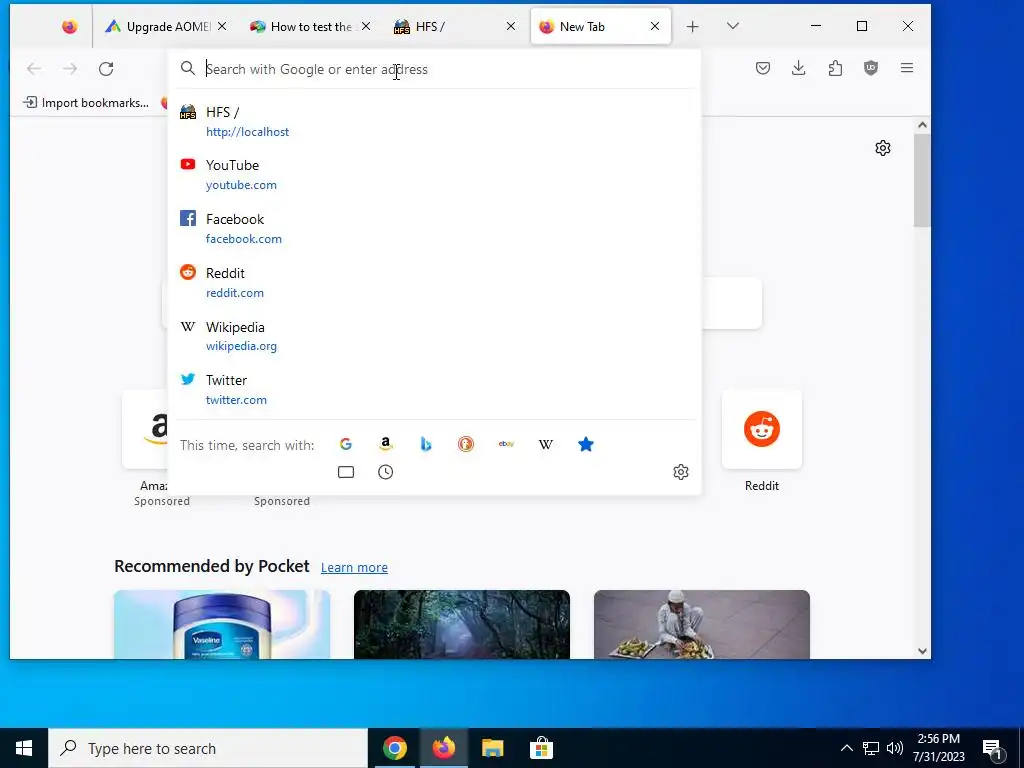
Task: Launch Chrome from the taskbar
Action: point(394,748)
